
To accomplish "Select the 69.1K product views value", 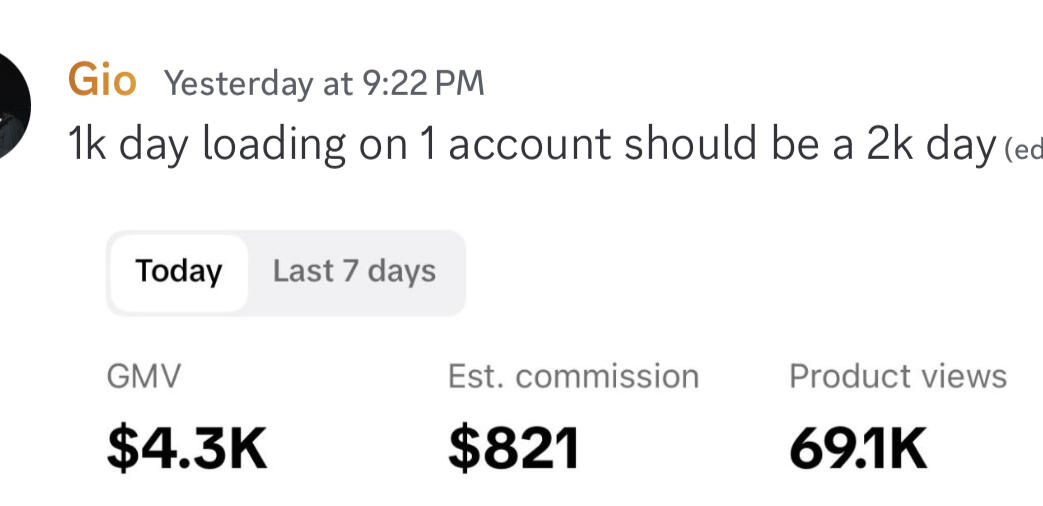I will [x=858, y=448].
